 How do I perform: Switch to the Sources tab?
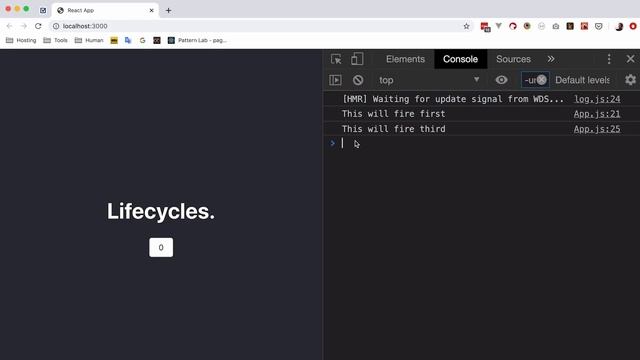tap(513, 59)
